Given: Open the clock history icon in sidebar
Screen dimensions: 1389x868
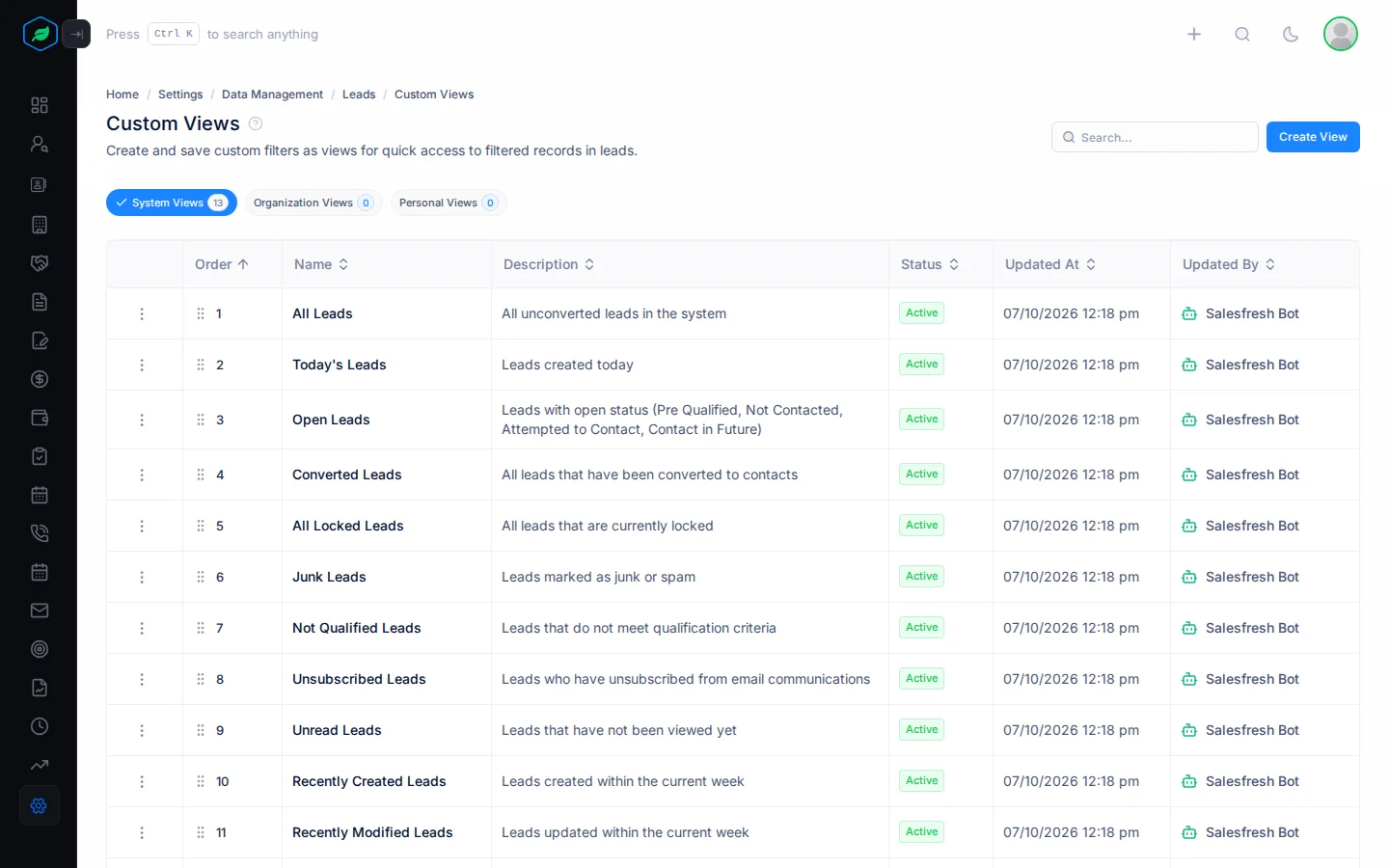Looking at the screenshot, I should pyautogui.click(x=40, y=726).
